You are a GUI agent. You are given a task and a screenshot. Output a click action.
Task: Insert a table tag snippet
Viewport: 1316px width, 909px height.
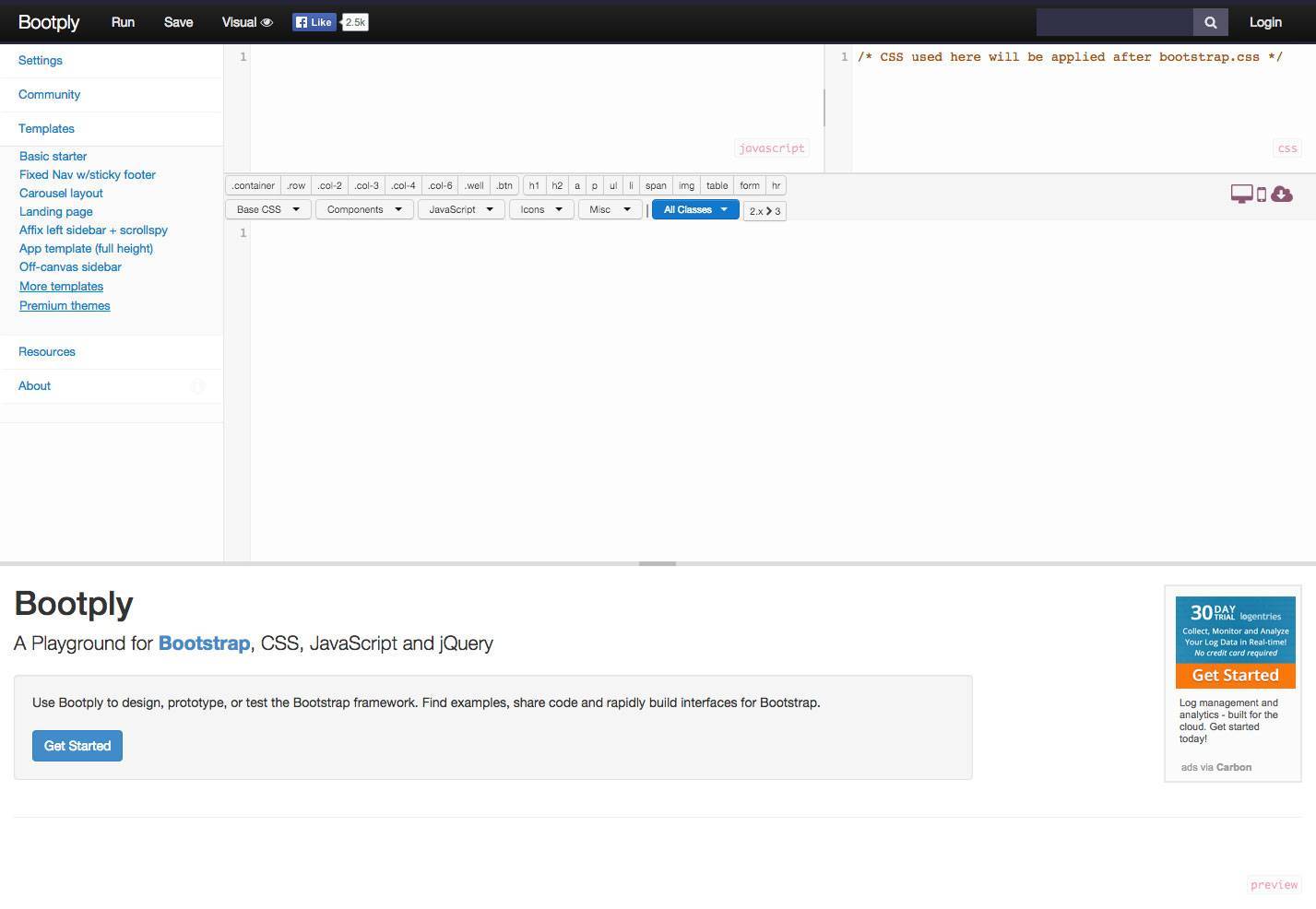tap(717, 186)
